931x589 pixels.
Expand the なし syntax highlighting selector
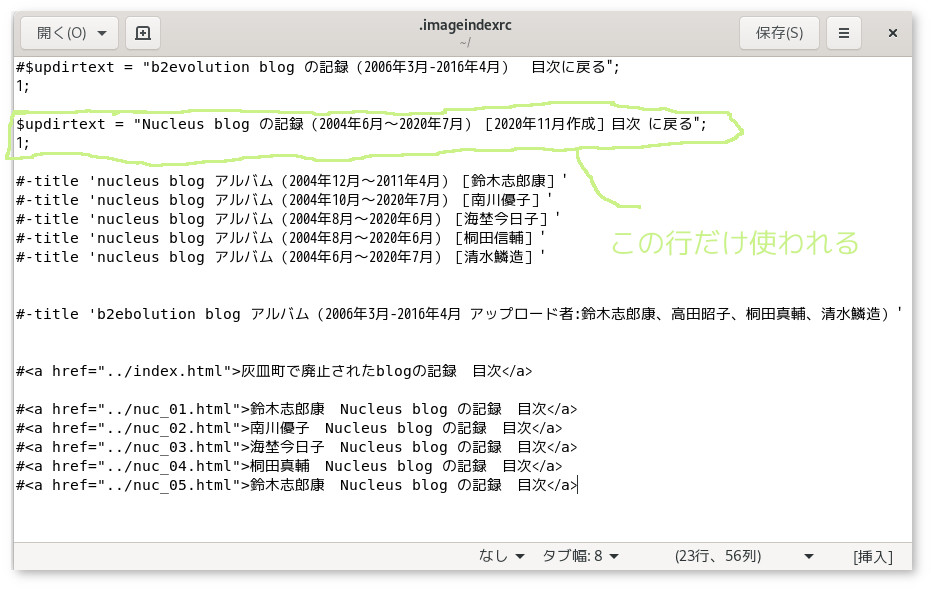(x=502, y=556)
